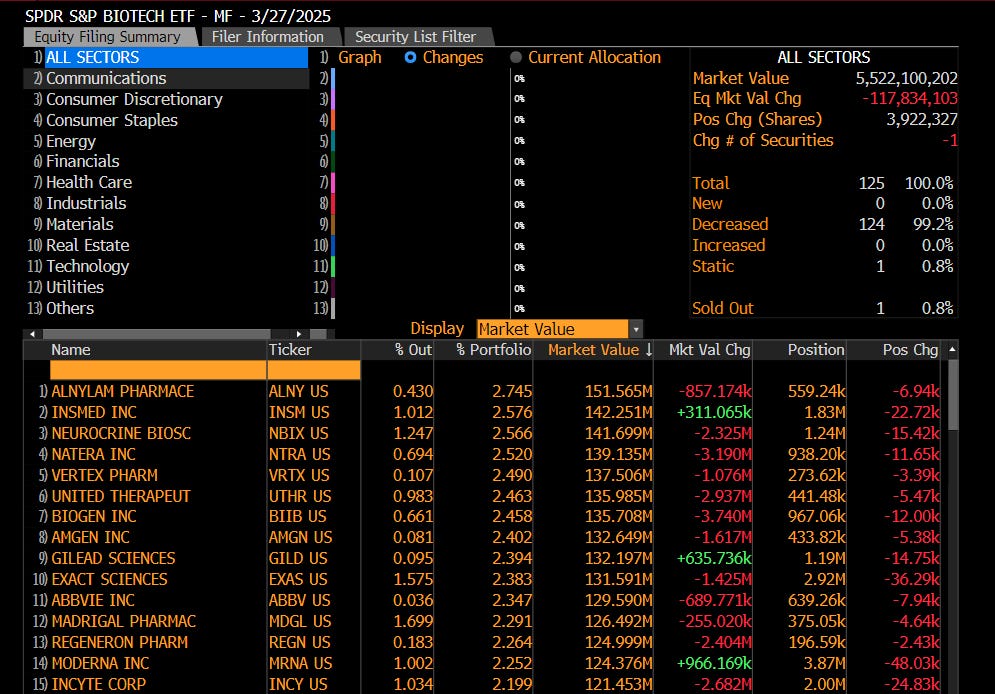The width and height of the screenshot is (995, 694).
Task: Click the Communications color bar in graph
Action: coord(333,78)
